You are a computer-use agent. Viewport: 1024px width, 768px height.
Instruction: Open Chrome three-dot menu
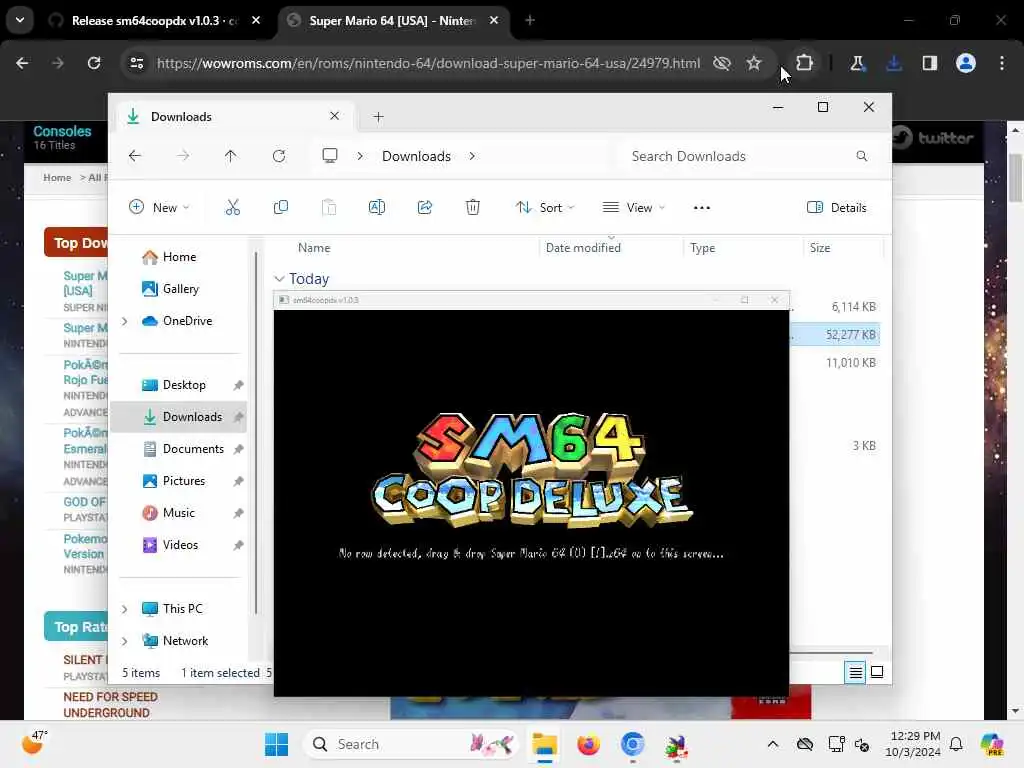pos(1002,63)
